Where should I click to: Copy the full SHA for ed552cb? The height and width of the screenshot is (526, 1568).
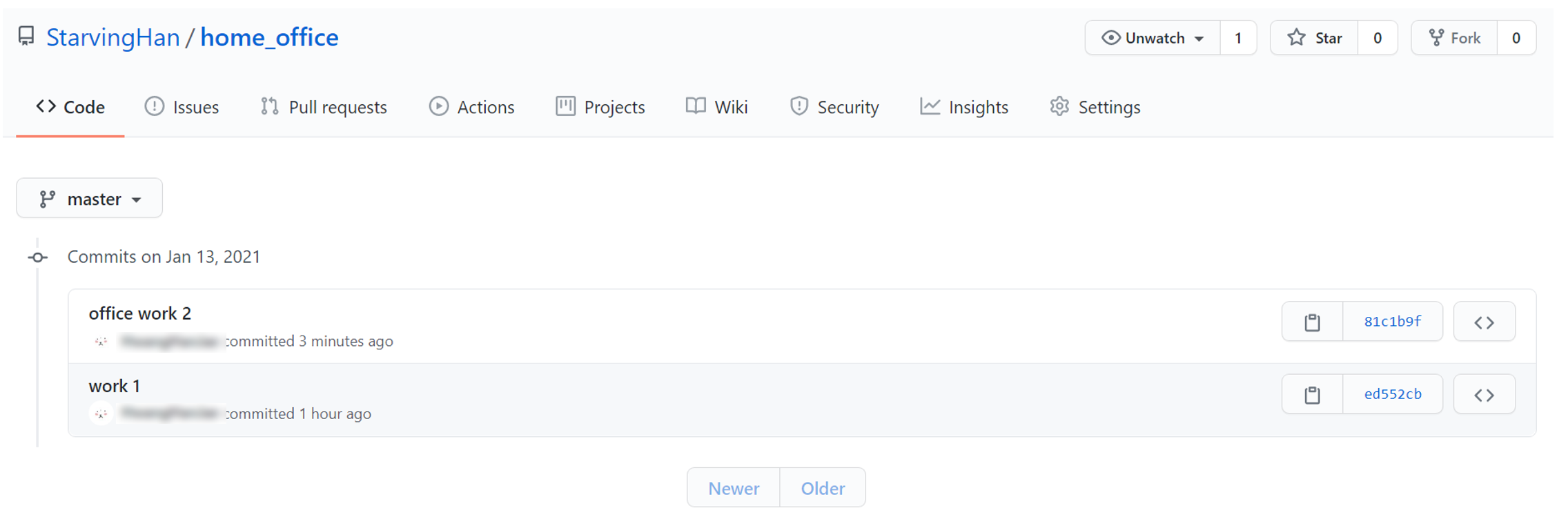coord(1313,394)
